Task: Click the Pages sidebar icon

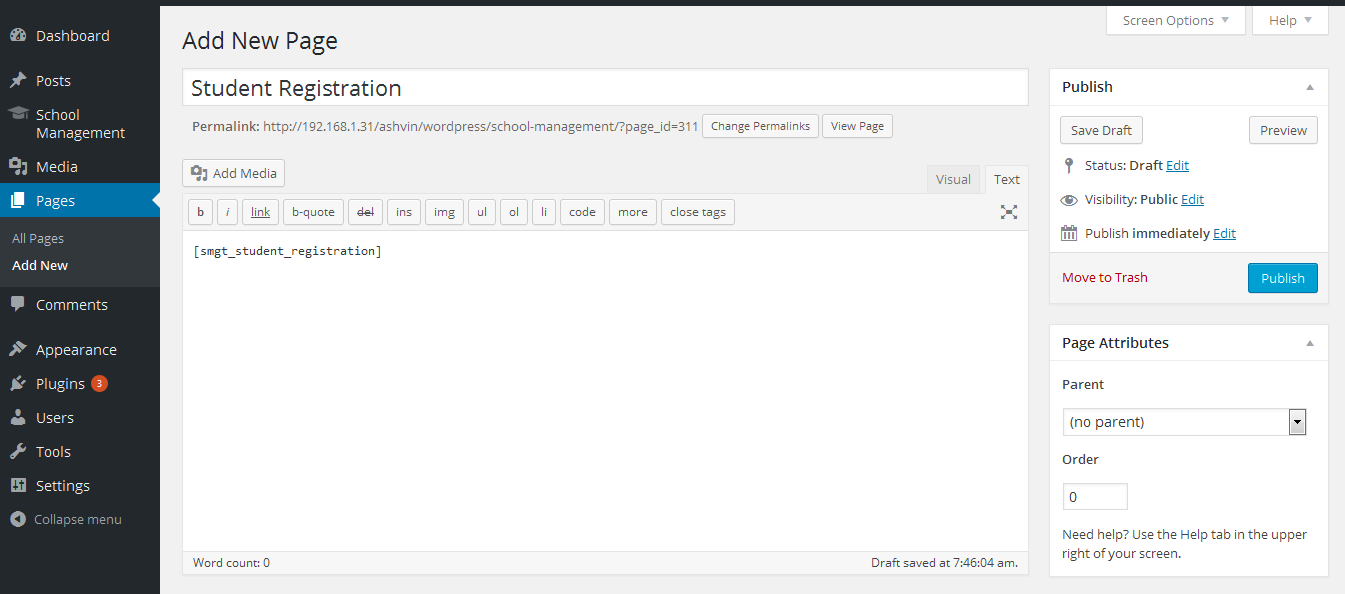Action: 19,200
